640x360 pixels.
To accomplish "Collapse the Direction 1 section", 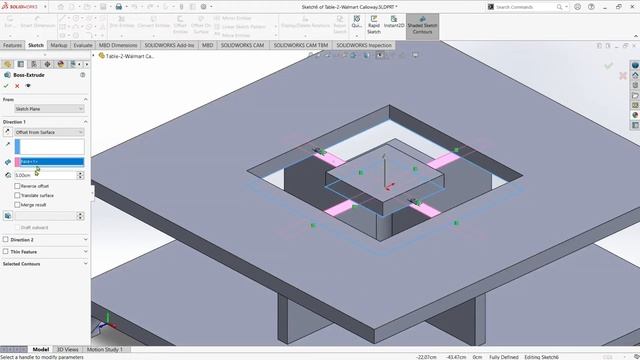I will coord(85,122).
